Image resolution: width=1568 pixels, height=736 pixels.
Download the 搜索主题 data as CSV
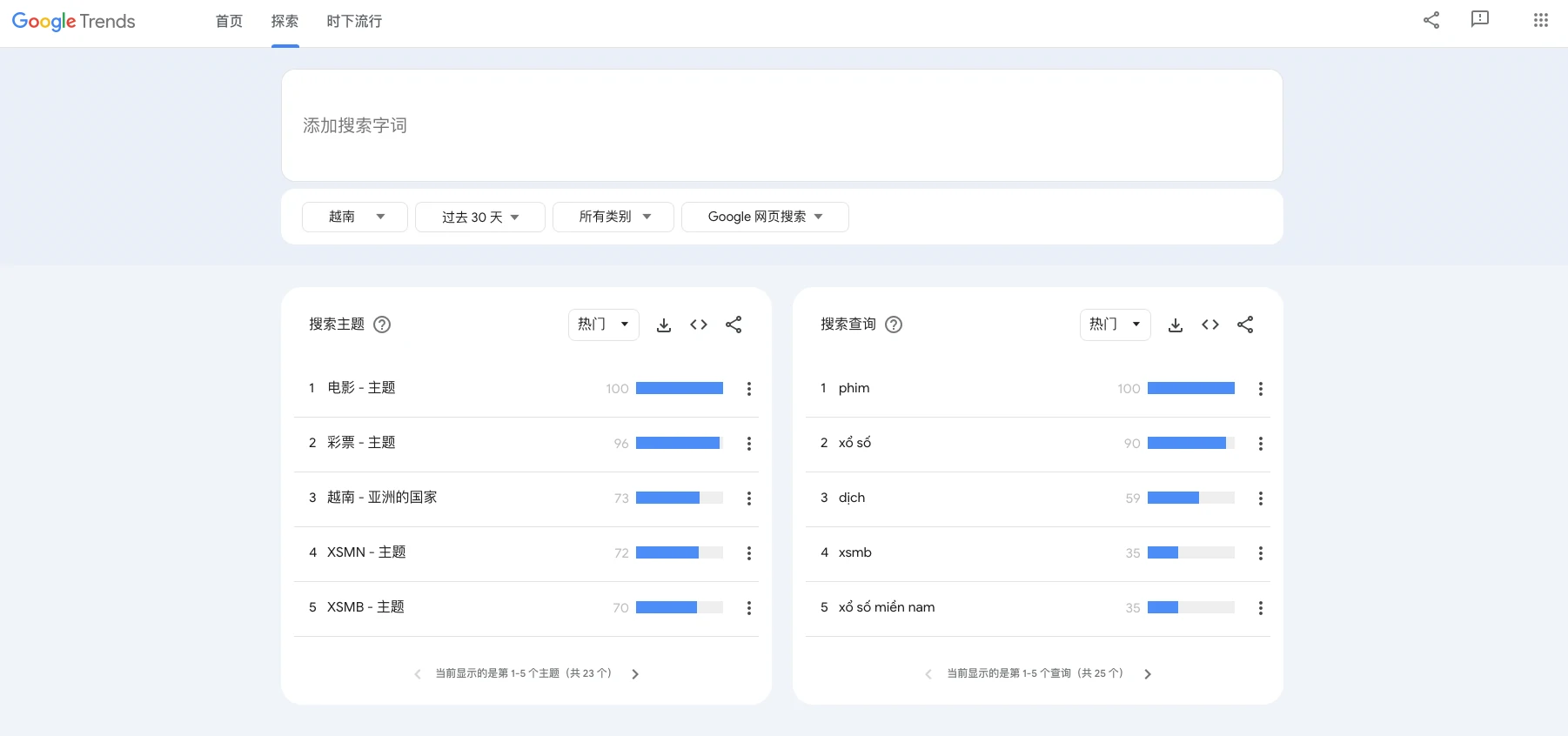click(x=664, y=325)
